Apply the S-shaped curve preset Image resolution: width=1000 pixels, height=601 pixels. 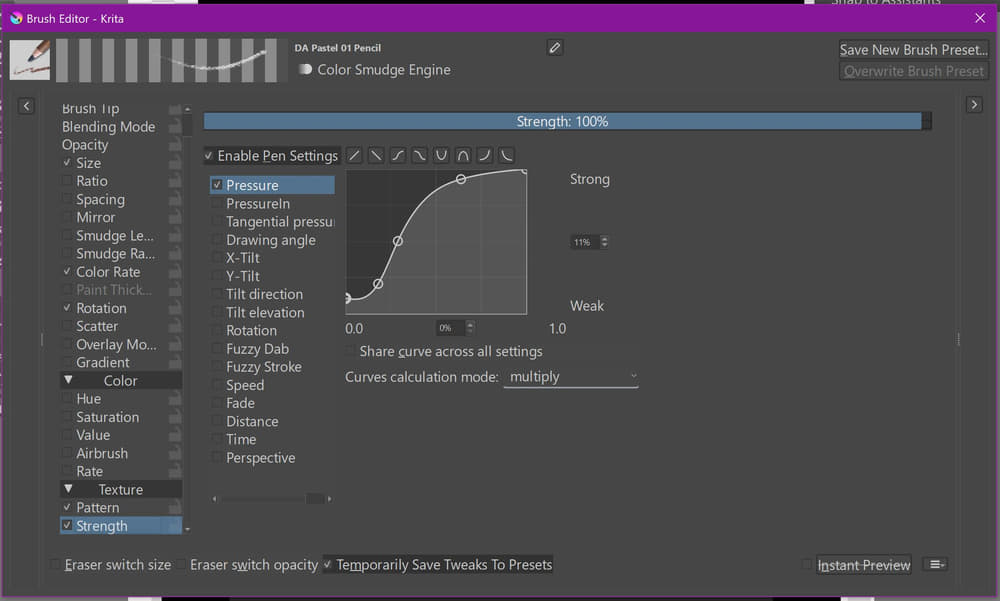coord(397,156)
